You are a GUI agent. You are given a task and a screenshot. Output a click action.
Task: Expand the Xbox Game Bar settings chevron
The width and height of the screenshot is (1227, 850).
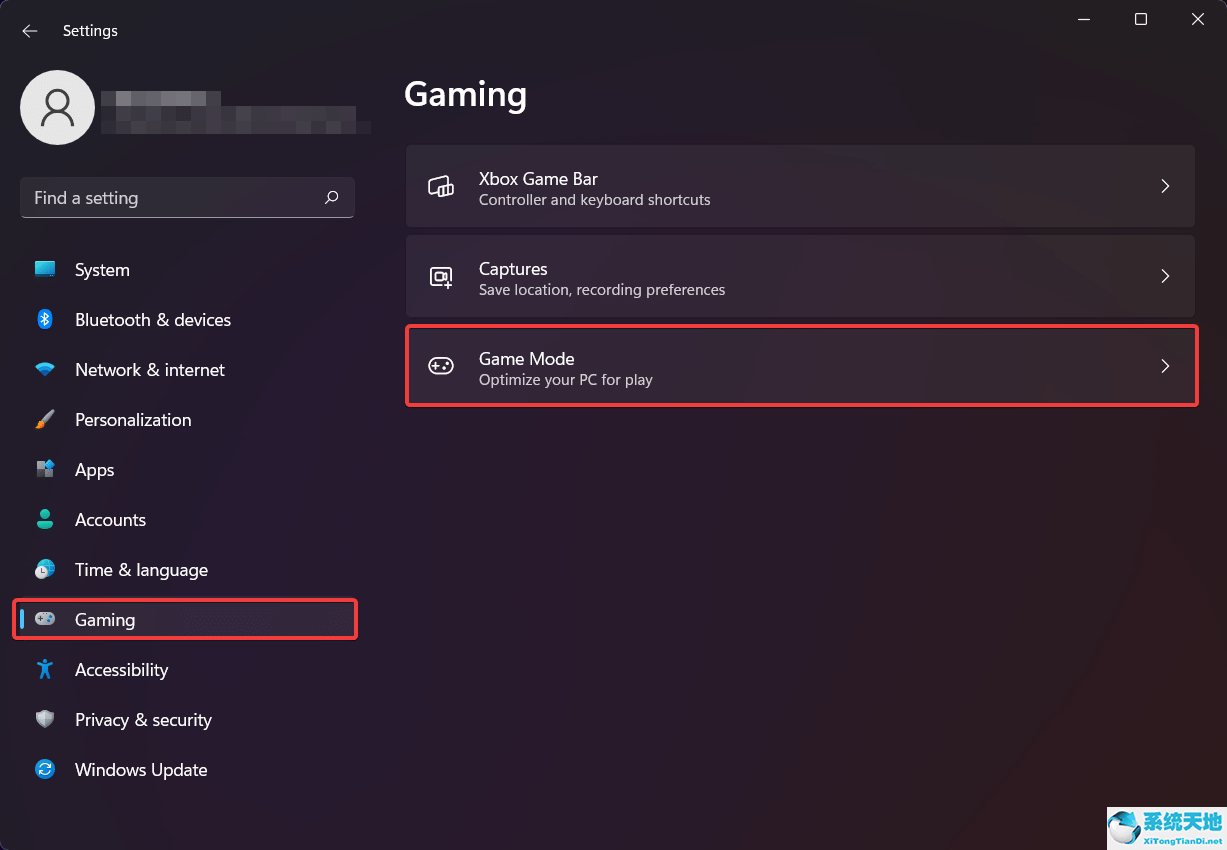click(1165, 186)
